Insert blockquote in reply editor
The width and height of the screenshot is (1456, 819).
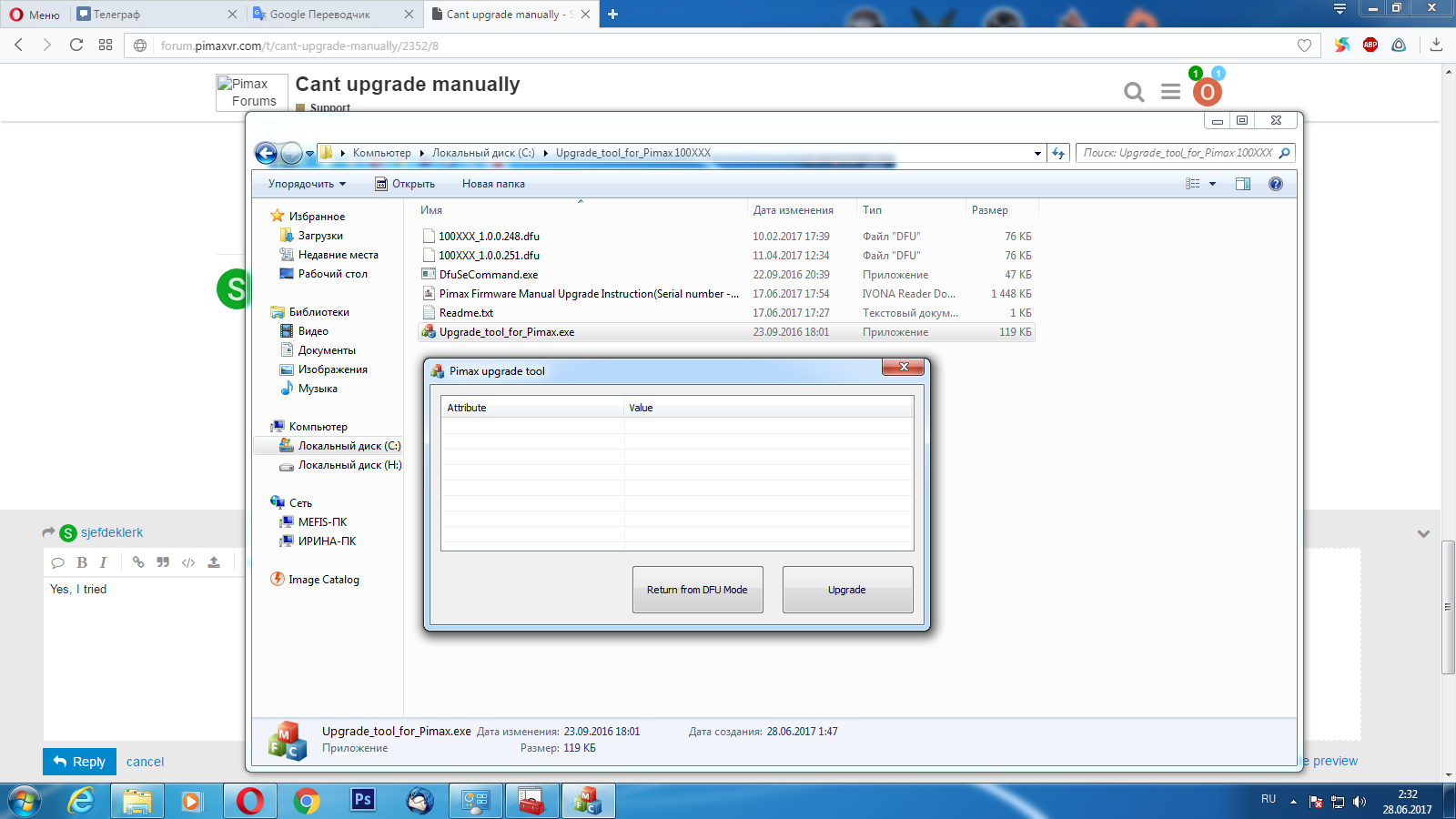click(x=163, y=562)
